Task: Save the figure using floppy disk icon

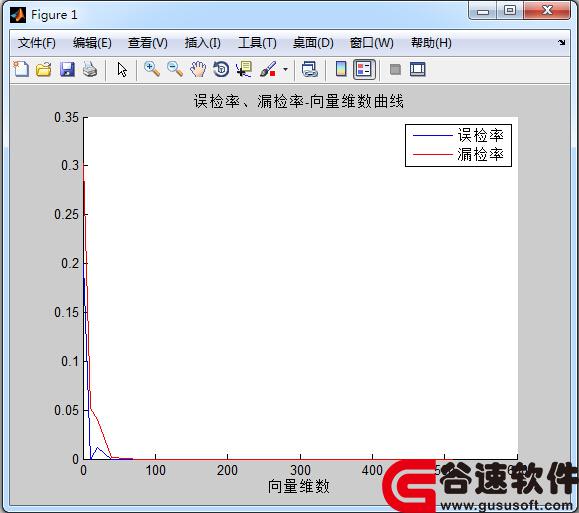Action: [67, 69]
